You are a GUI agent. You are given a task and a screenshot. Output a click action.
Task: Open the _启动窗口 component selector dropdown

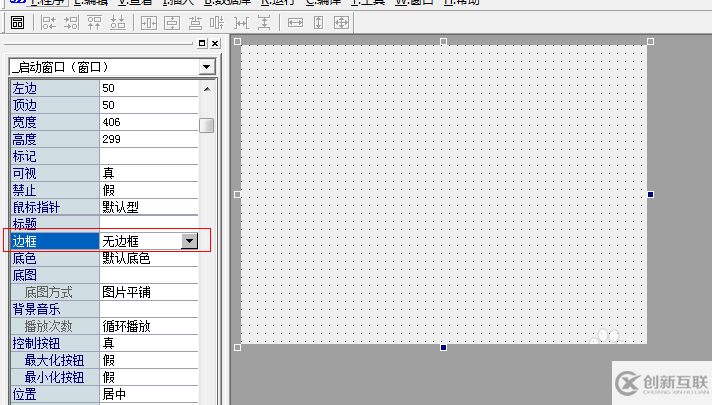point(207,67)
